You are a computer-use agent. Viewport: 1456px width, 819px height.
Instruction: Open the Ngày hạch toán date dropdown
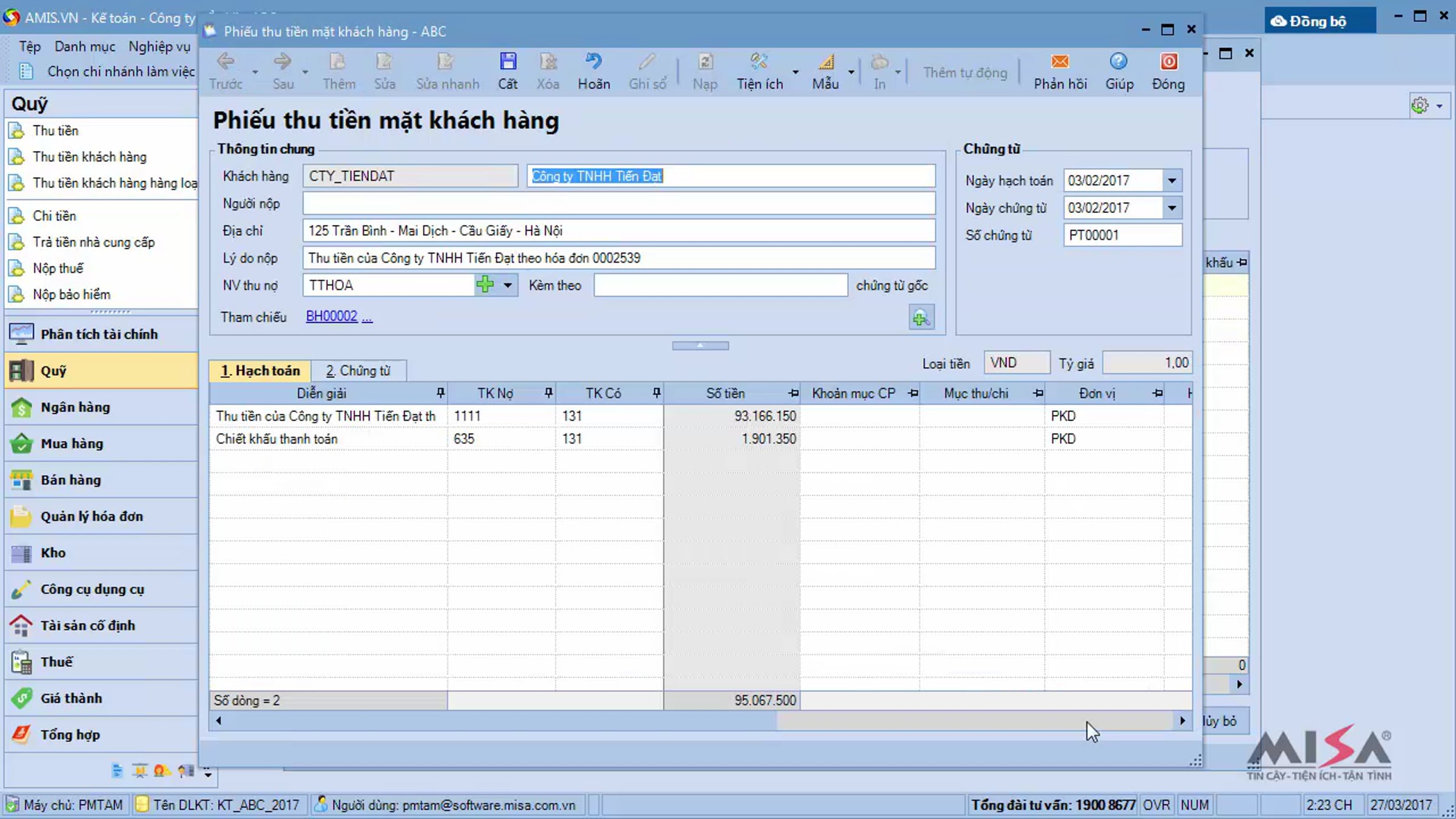[x=1172, y=181]
